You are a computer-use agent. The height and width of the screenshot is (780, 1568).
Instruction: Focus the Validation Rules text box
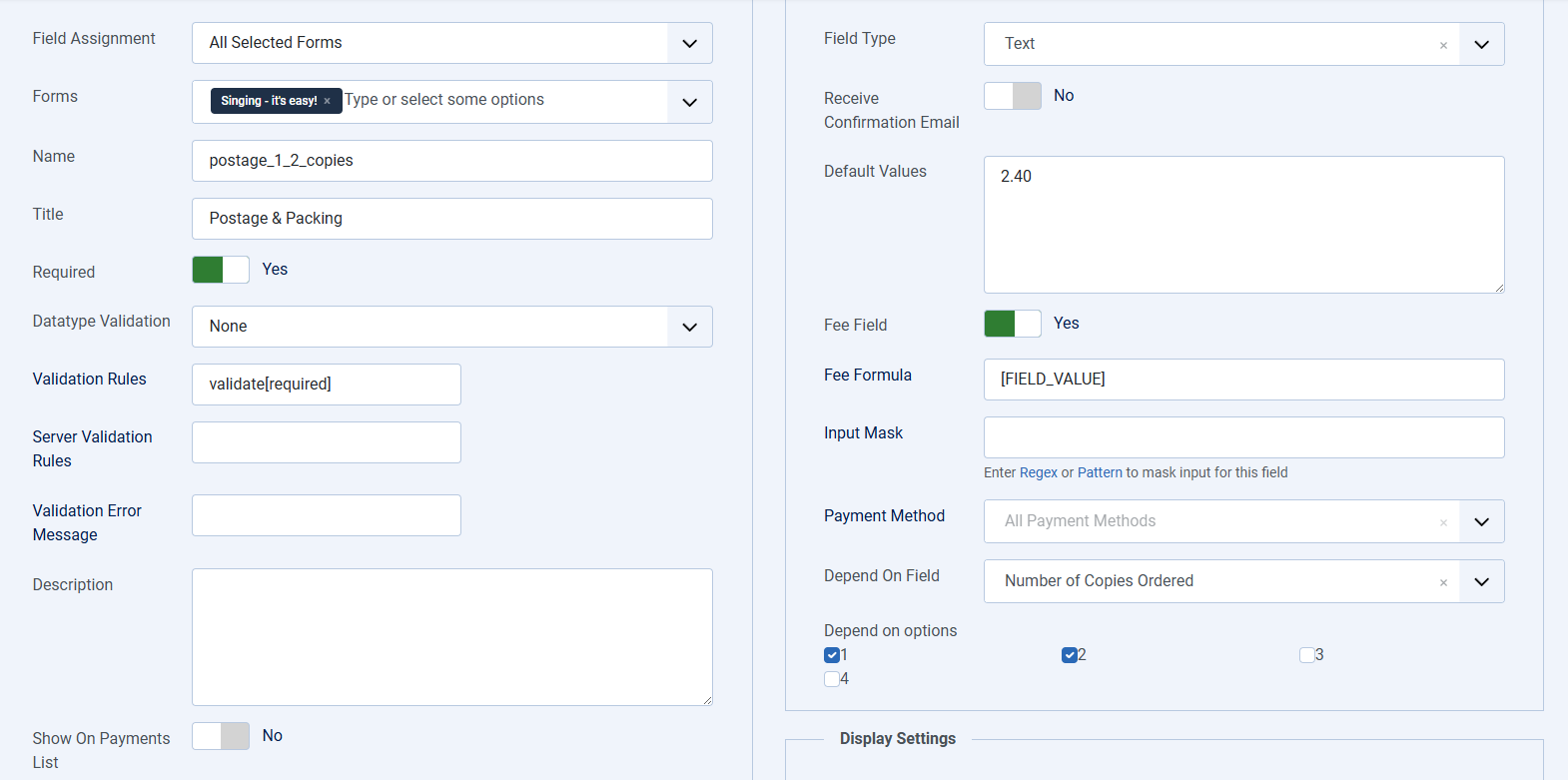327,385
